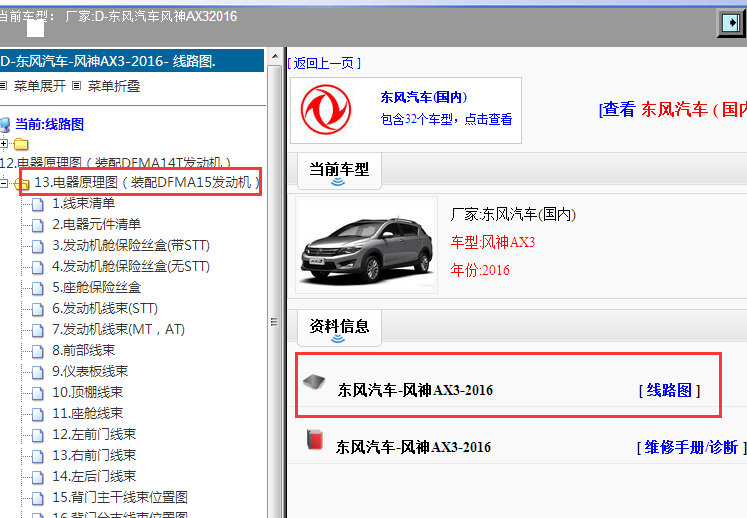
Task: Click the grey book icon for 线路图 row
Action: pyautogui.click(x=314, y=382)
